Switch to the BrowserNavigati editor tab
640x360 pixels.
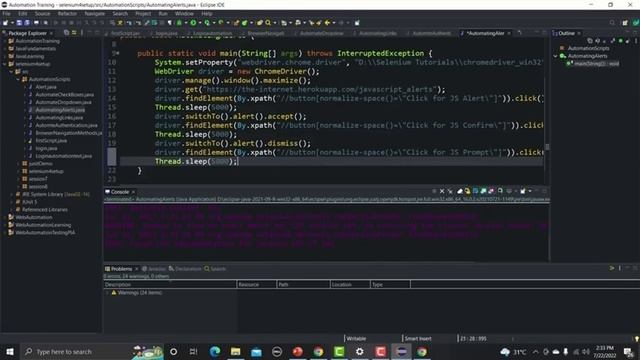(x=265, y=33)
